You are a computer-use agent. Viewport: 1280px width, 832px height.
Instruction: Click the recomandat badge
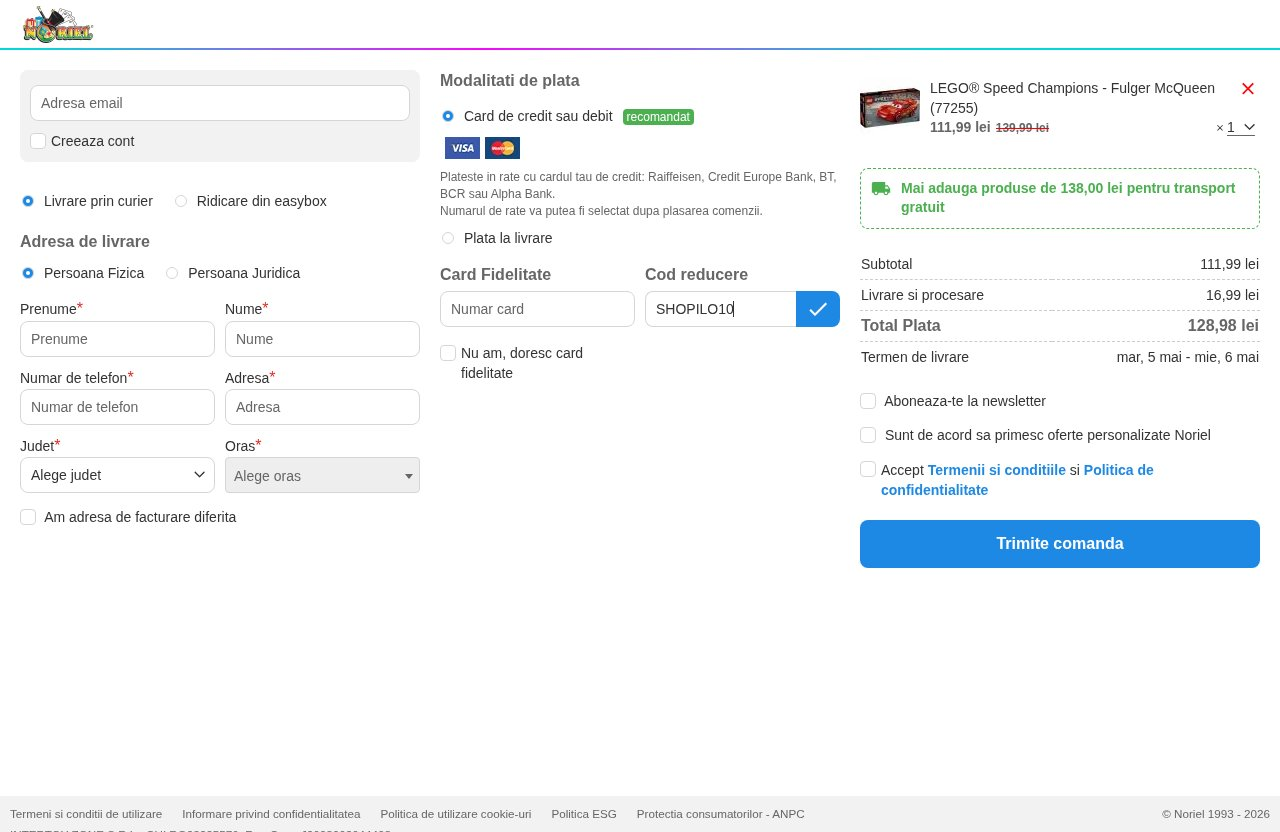(658, 117)
